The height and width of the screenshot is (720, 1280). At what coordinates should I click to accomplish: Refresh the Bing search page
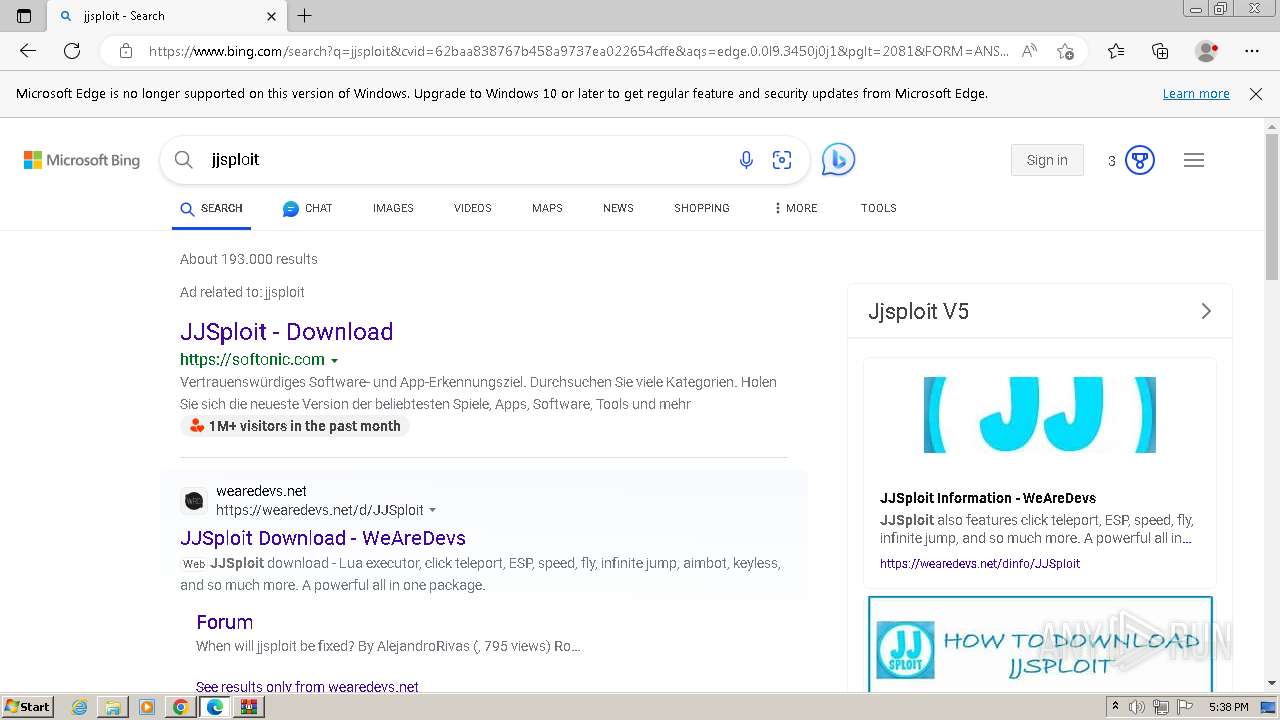72,51
